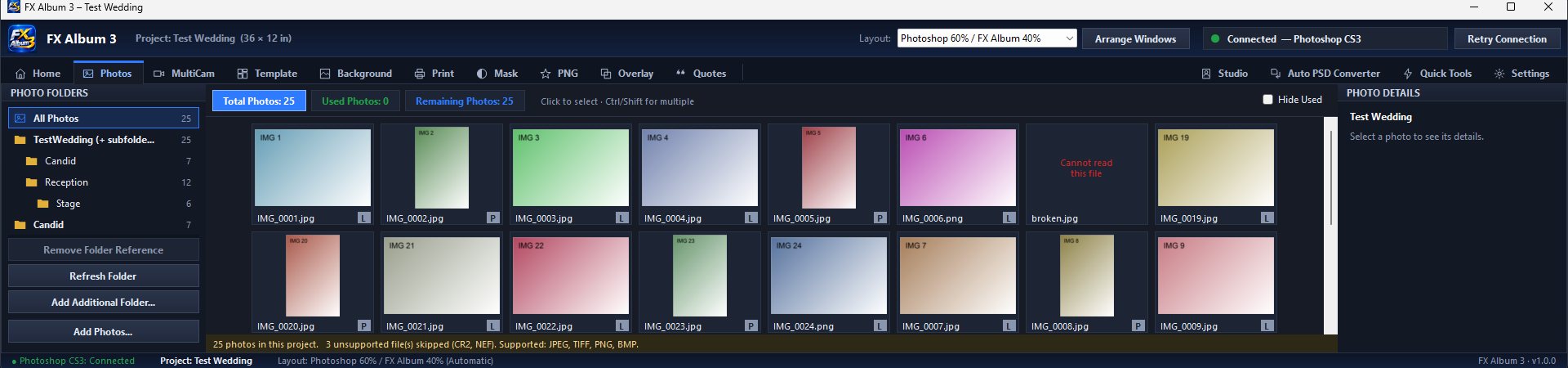
Task: Select IMG_0020.jpg thumbnail
Action: [x=313, y=282]
